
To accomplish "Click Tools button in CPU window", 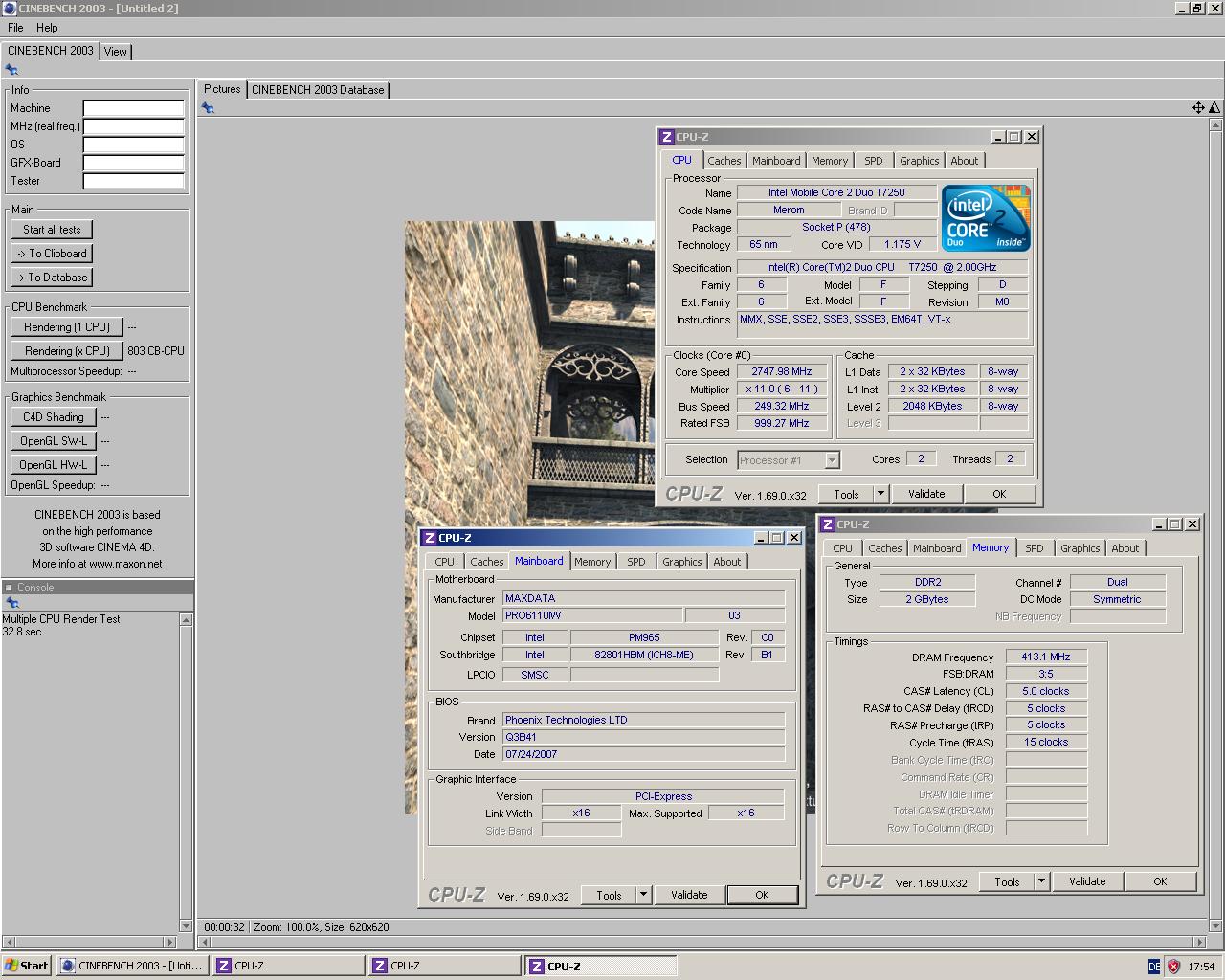I will click(846, 494).
